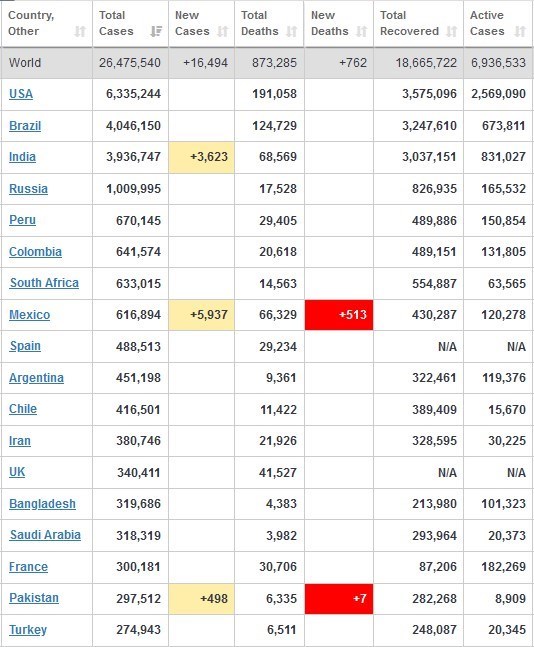The width and height of the screenshot is (534, 647).
Task: Click India's yellow +3,623 new cases cell
Action: tap(201, 157)
